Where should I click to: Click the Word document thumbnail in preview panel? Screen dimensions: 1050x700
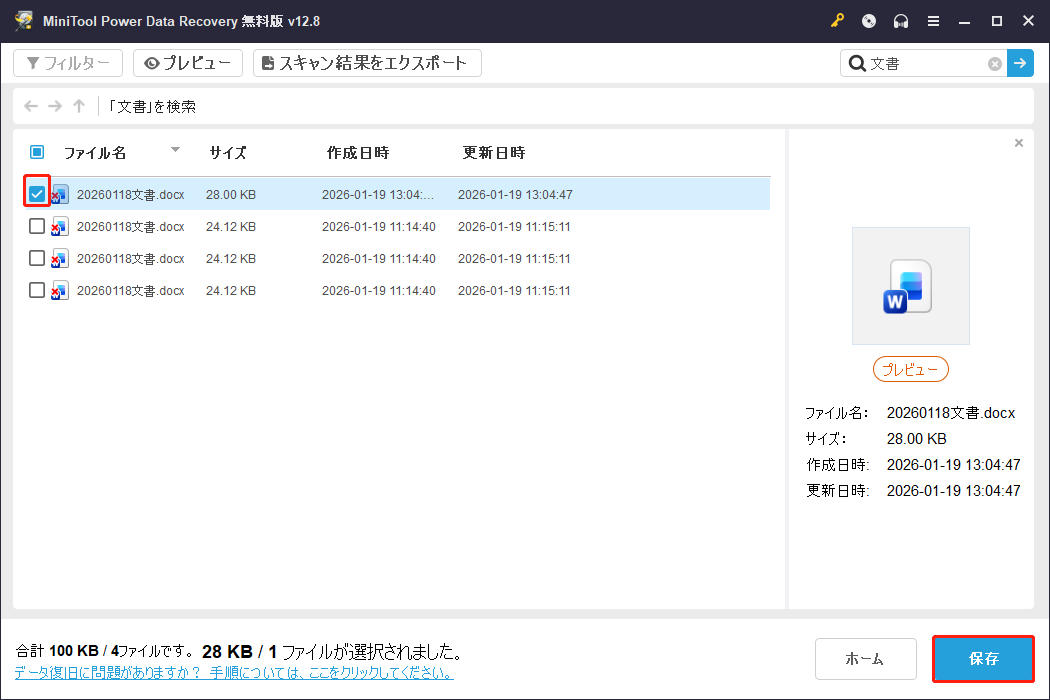[910, 286]
